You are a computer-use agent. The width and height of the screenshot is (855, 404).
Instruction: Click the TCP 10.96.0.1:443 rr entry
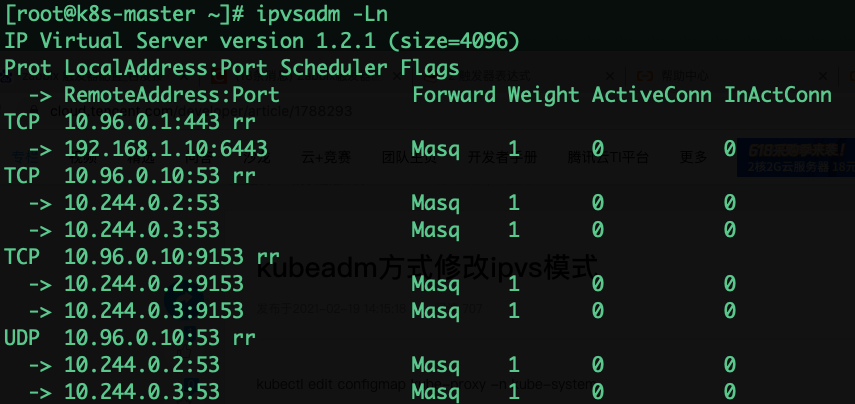coord(130,122)
